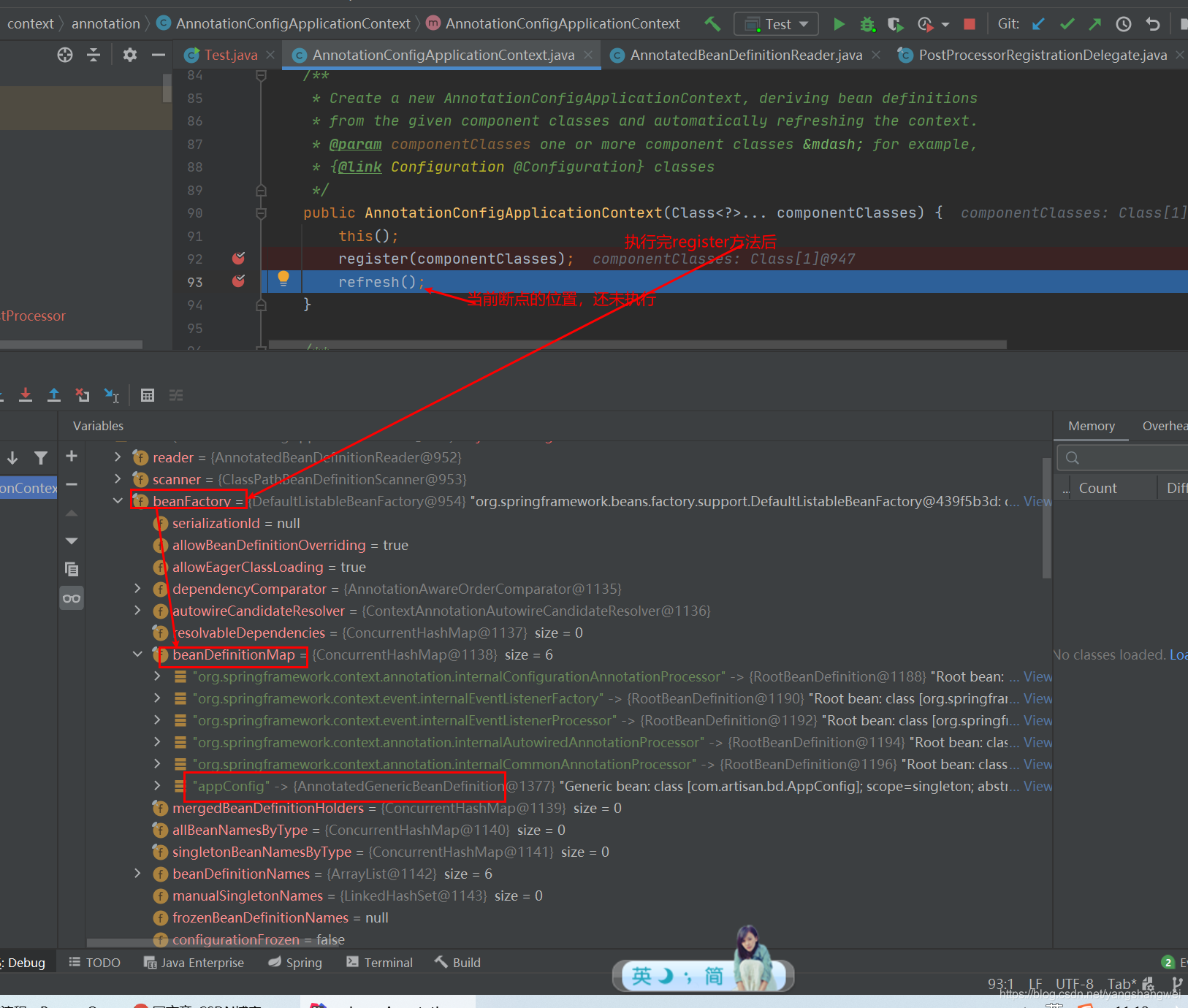Viewport: 1188px width, 1008px height.
Task: Click the Step Into debugger icon
Action: 26,395
